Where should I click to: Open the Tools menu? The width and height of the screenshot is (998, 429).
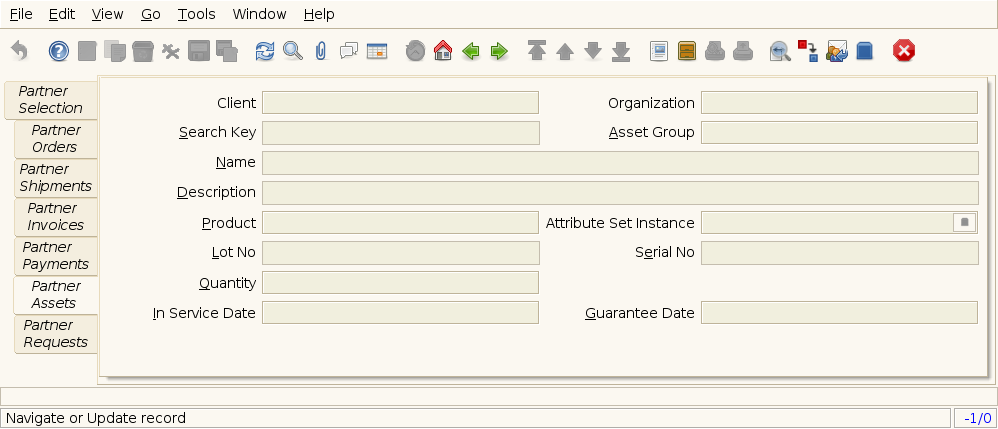point(196,14)
